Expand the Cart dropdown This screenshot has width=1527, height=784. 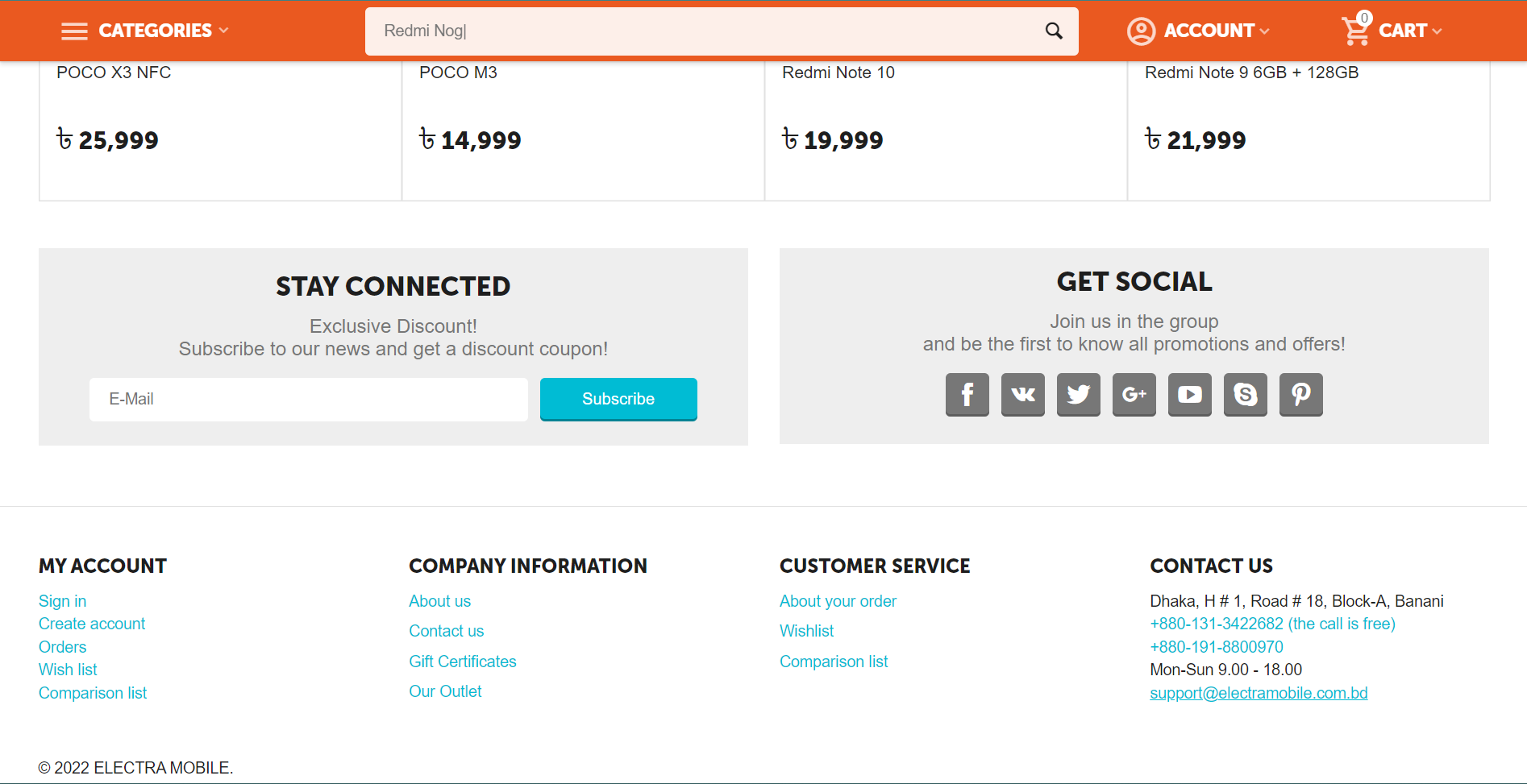[1392, 31]
